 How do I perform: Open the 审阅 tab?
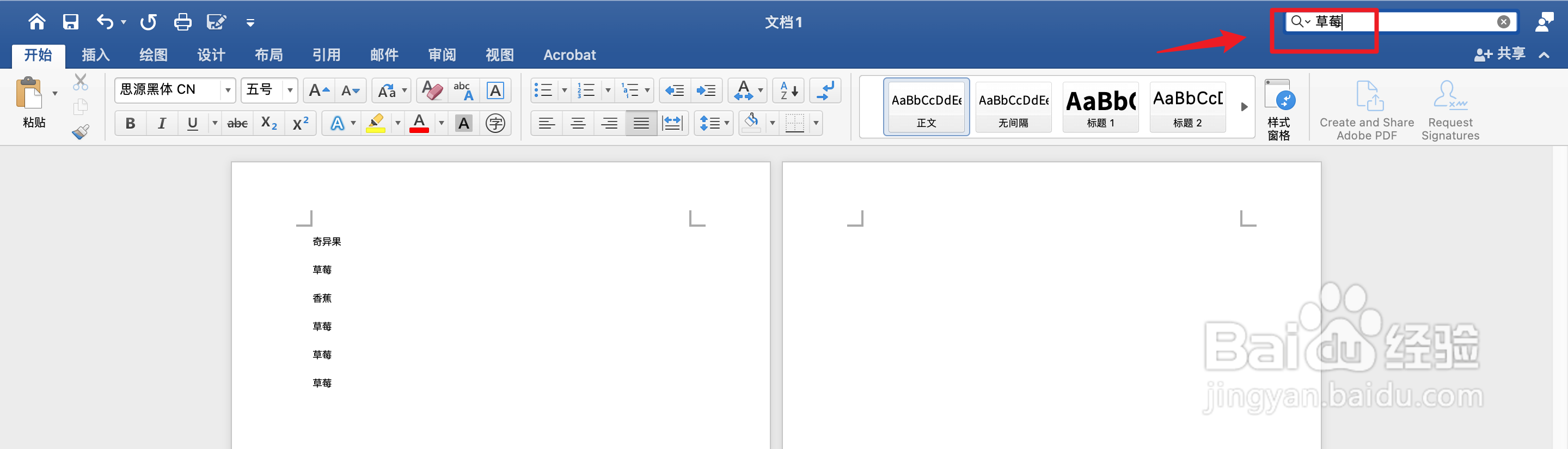tap(442, 55)
